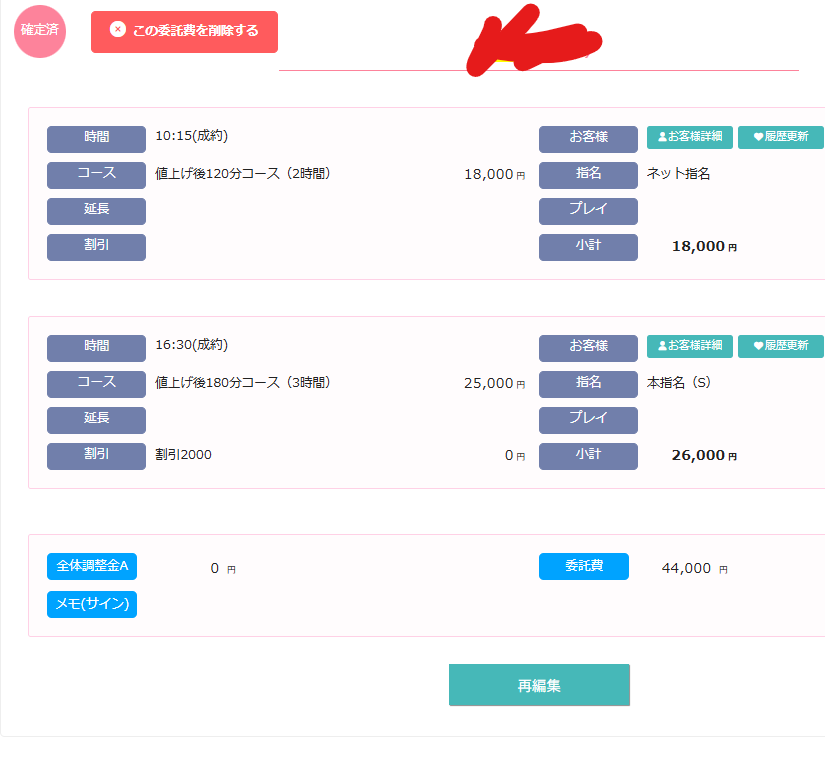Click 履歴更新 heart button for 10:15 booking
Viewport: 825px width, 765px height.
pyautogui.click(x=780, y=137)
